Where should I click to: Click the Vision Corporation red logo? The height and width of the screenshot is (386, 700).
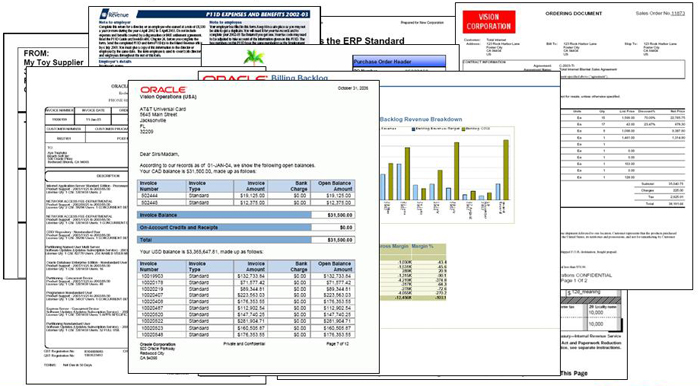[488, 22]
